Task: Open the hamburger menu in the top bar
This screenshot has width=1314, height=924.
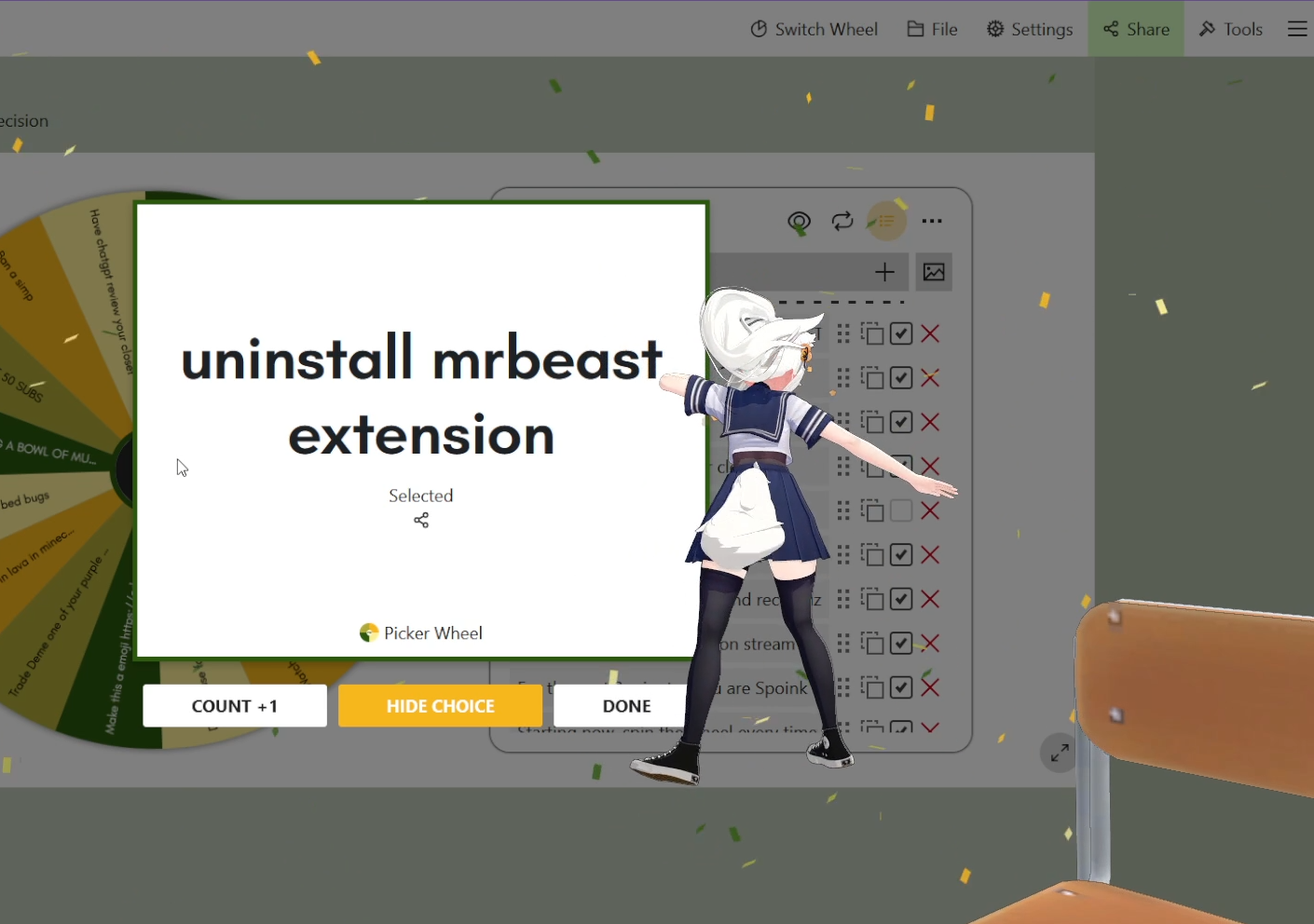Action: (1297, 29)
